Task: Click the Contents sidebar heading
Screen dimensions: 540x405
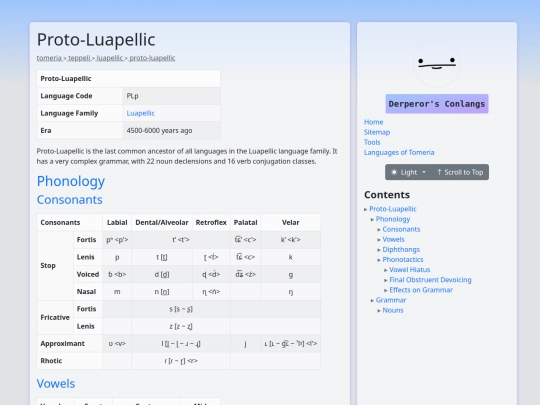Action: click(x=387, y=195)
